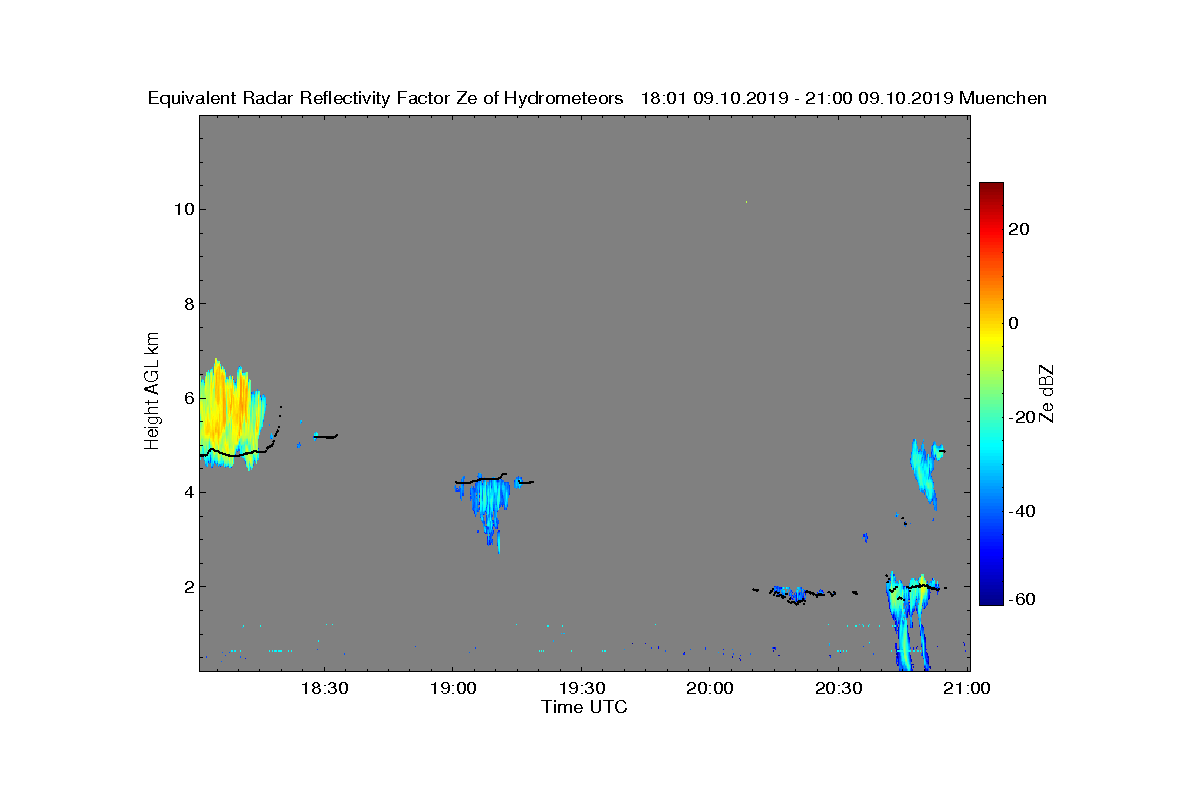Click the '20:30' time tick label

point(838,689)
